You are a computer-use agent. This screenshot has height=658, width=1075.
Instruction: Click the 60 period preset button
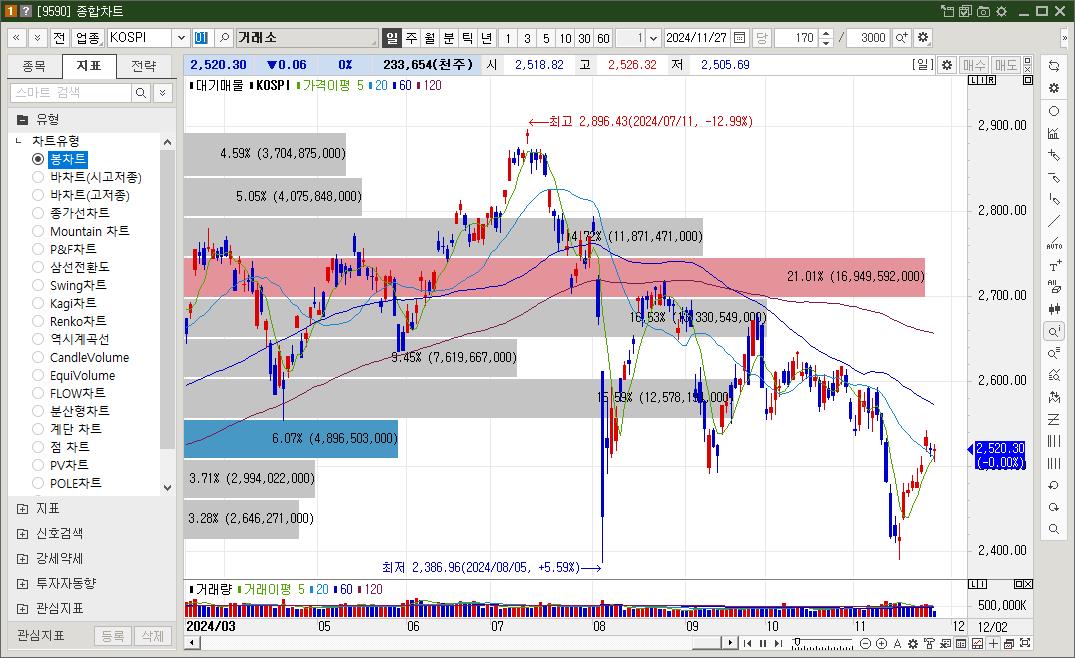click(x=603, y=38)
